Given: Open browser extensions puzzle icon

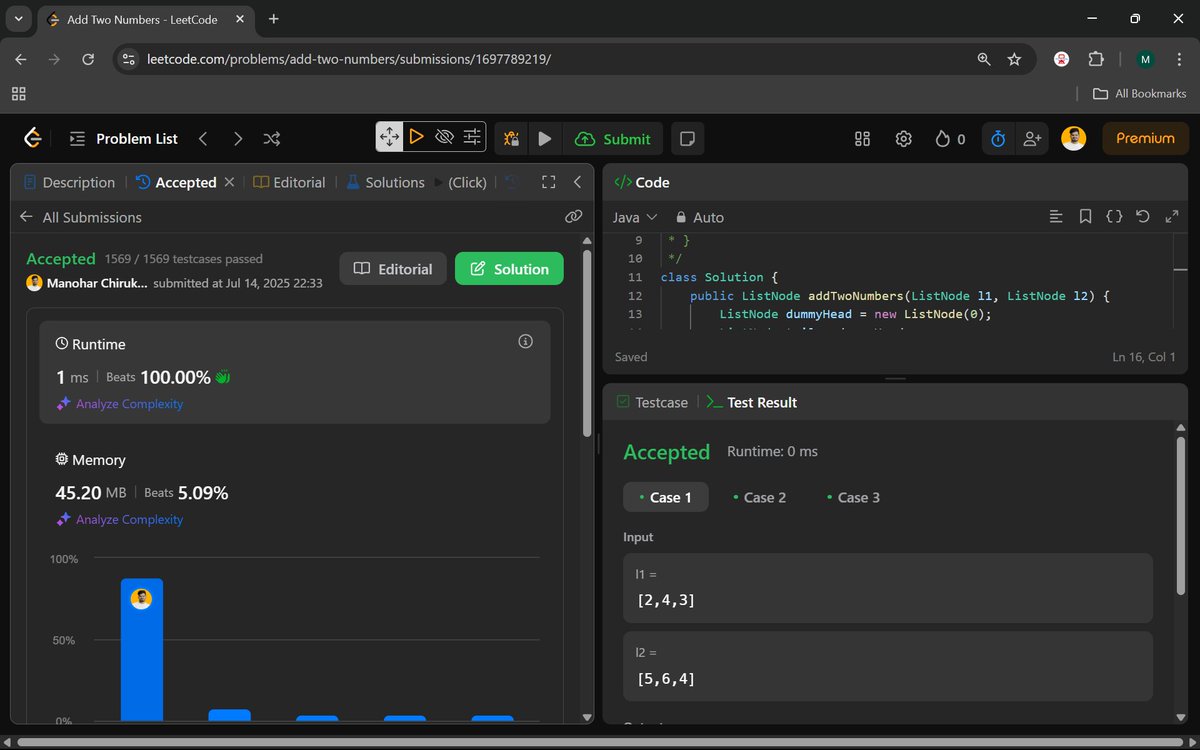Looking at the screenshot, I should pos(1096,59).
